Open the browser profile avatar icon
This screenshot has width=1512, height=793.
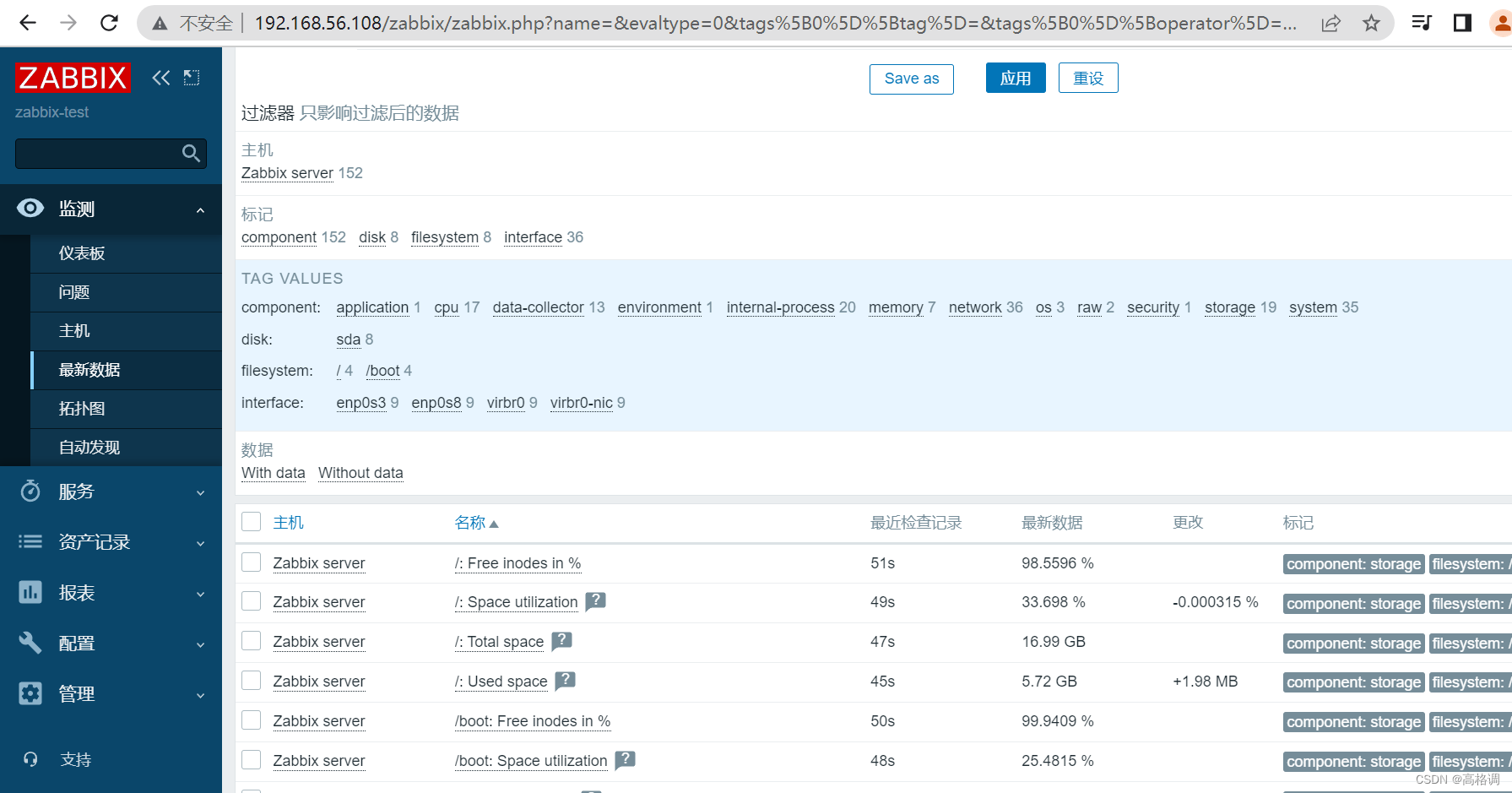point(1502,23)
